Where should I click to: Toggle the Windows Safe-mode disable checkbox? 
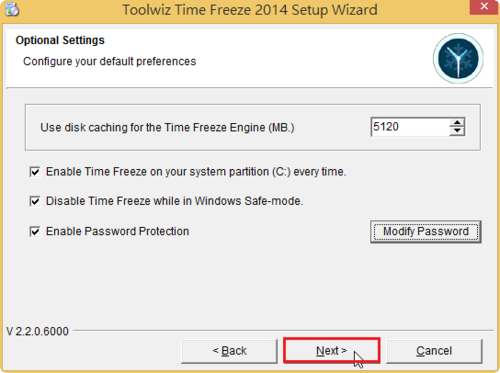pos(35,201)
